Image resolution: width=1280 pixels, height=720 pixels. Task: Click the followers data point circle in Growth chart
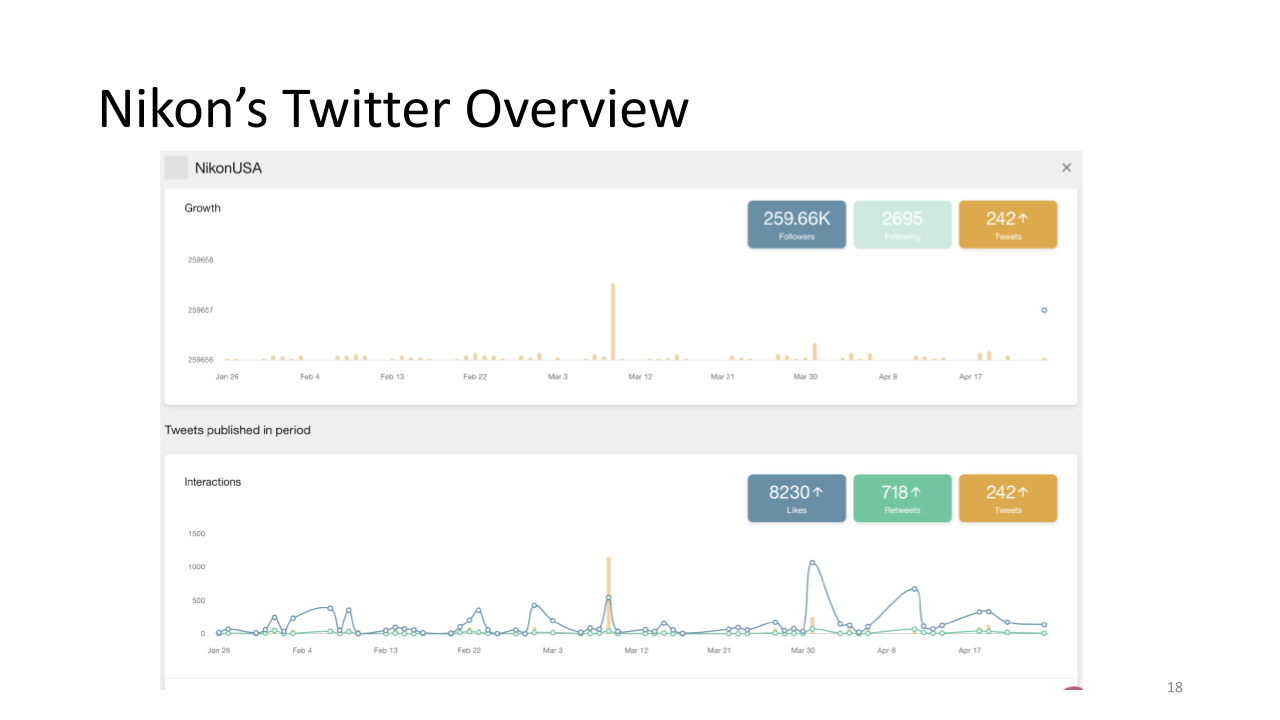pos(1044,310)
